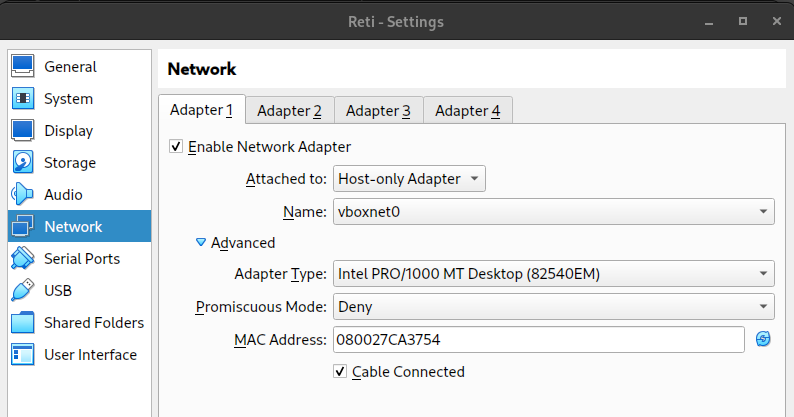Image resolution: width=794 pixels, height=417 pixels.
Task: Switch to the Adapter 4 tab
Action: (x=467, y=111)
